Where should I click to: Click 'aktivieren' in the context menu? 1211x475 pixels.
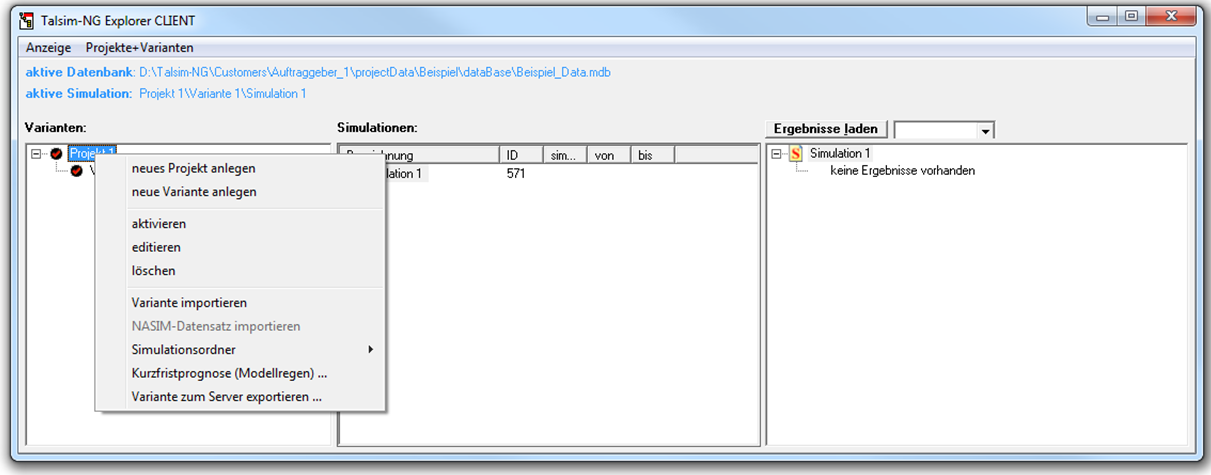[159, 224]
